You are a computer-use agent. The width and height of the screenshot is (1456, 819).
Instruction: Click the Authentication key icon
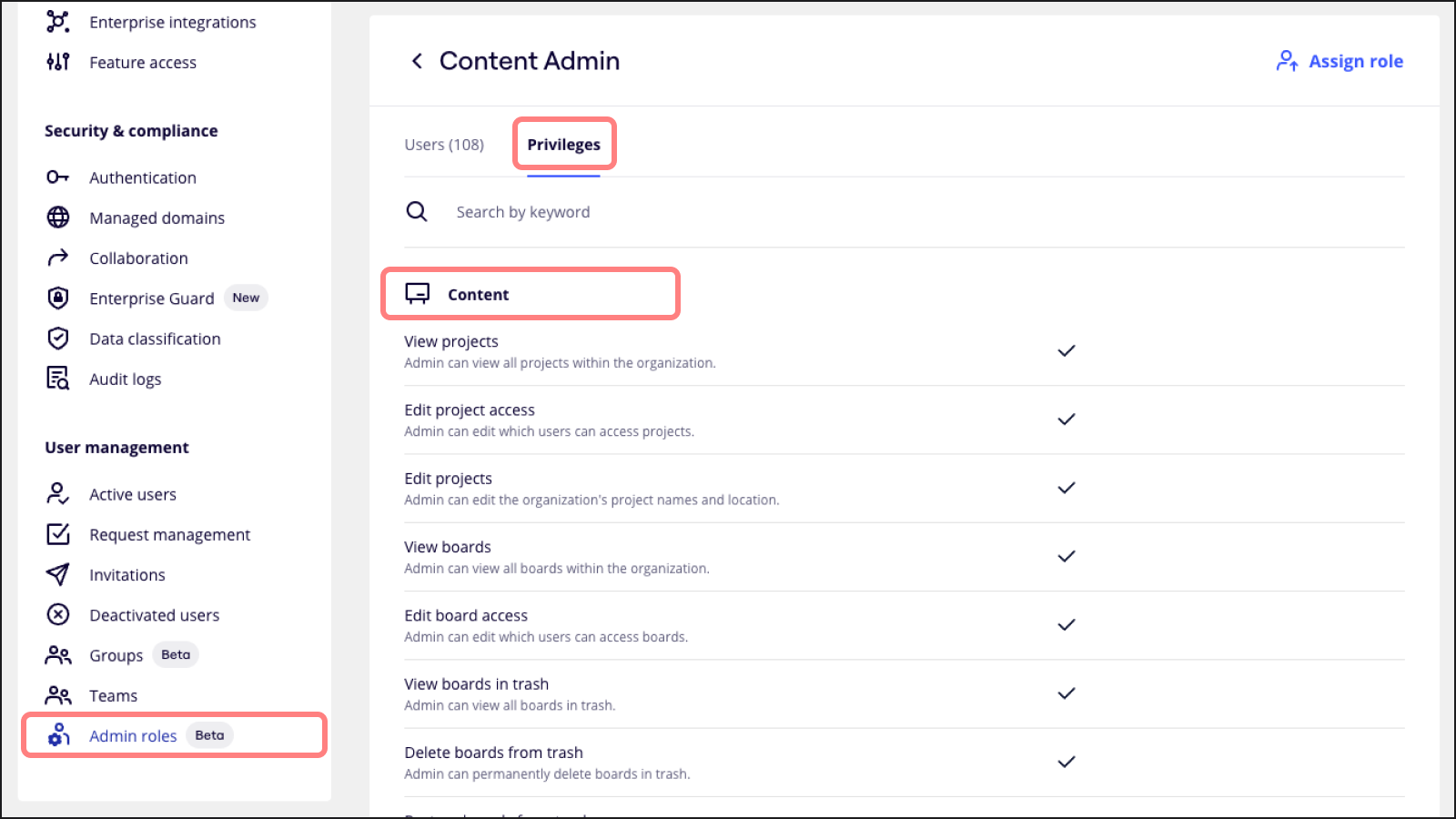point(57,177)
